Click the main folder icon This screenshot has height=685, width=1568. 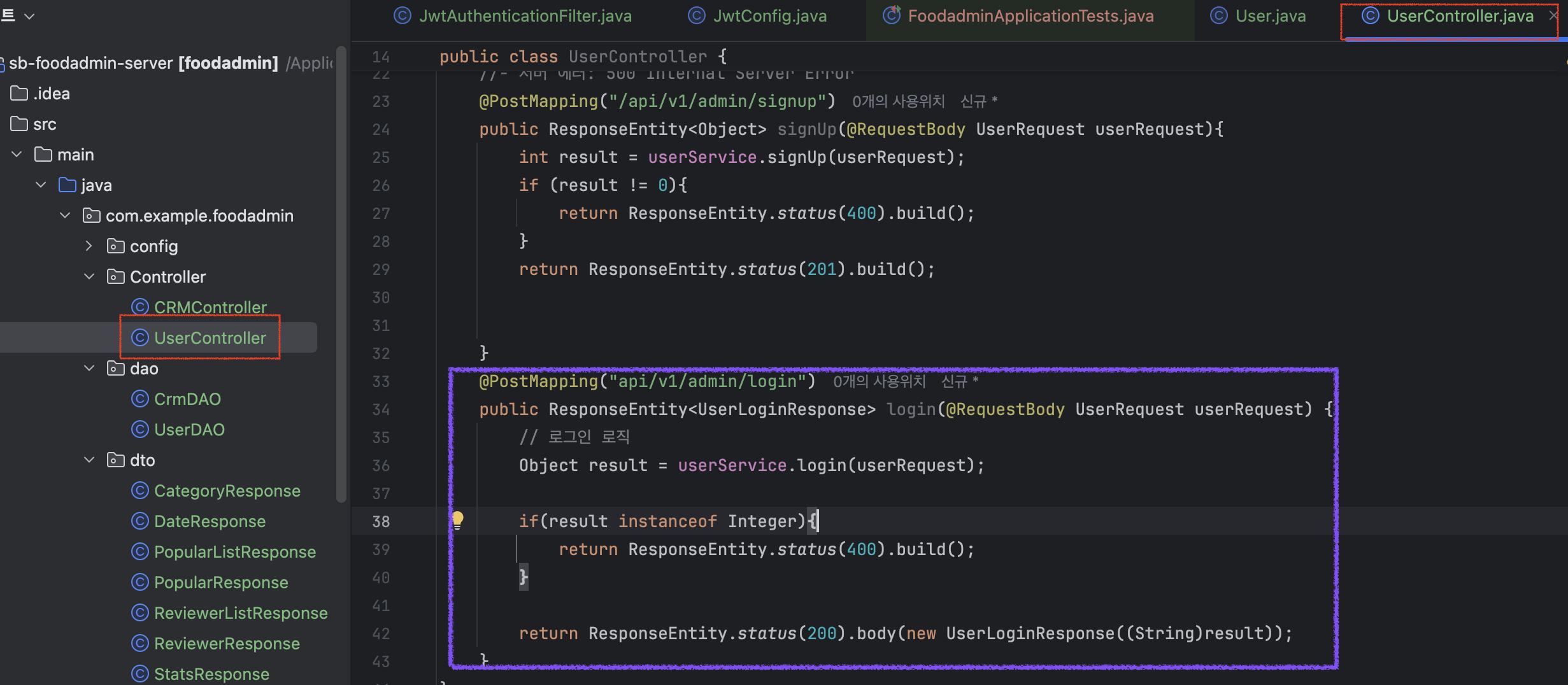[x=43, y=155]
